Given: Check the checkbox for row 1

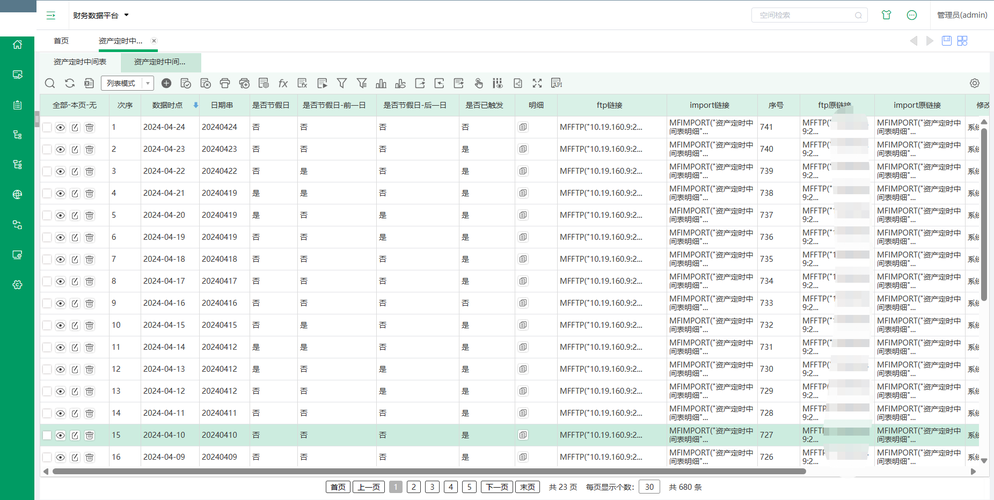Looking at the screenshot, I should (x=47, y=127).
